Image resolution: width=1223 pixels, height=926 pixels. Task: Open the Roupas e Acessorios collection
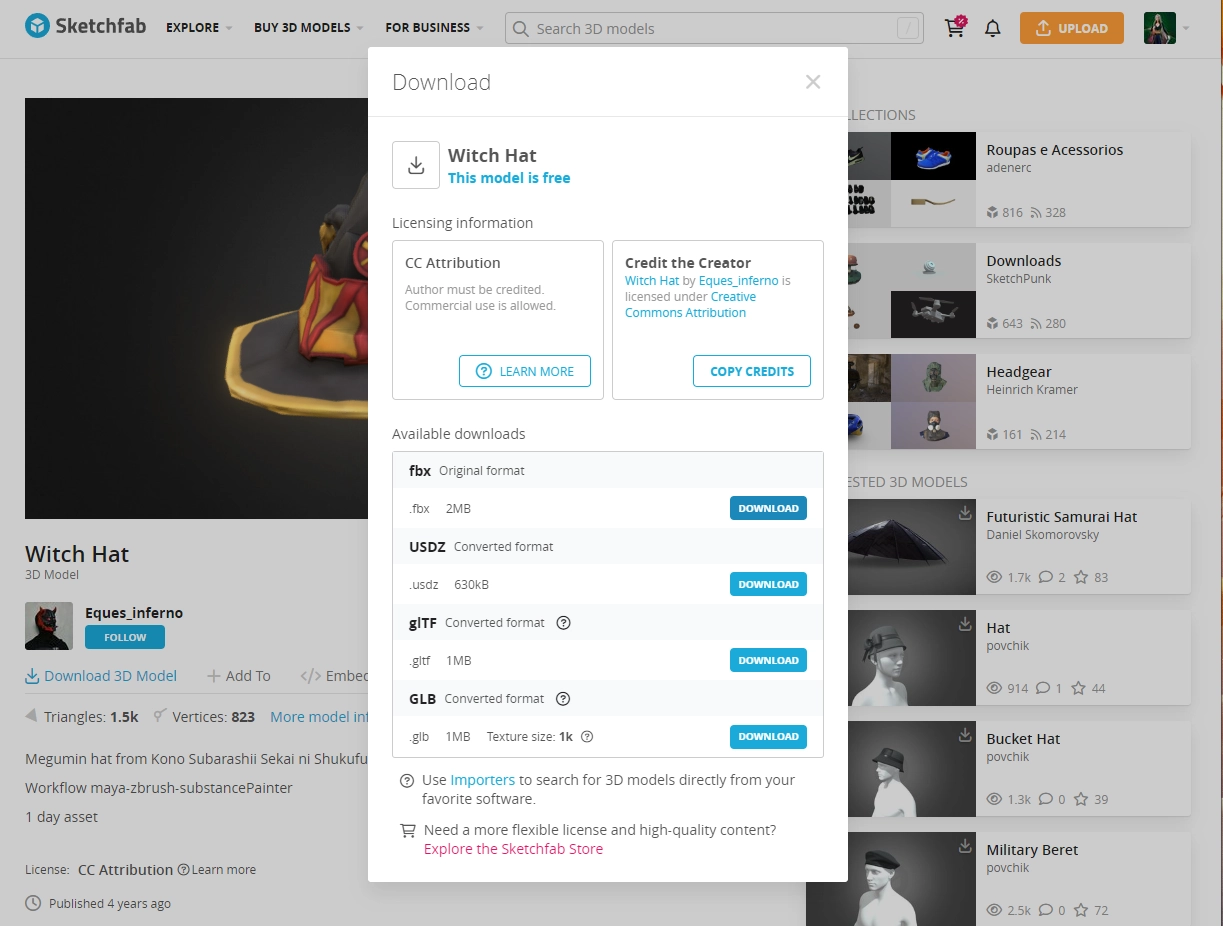[1055, 150]
